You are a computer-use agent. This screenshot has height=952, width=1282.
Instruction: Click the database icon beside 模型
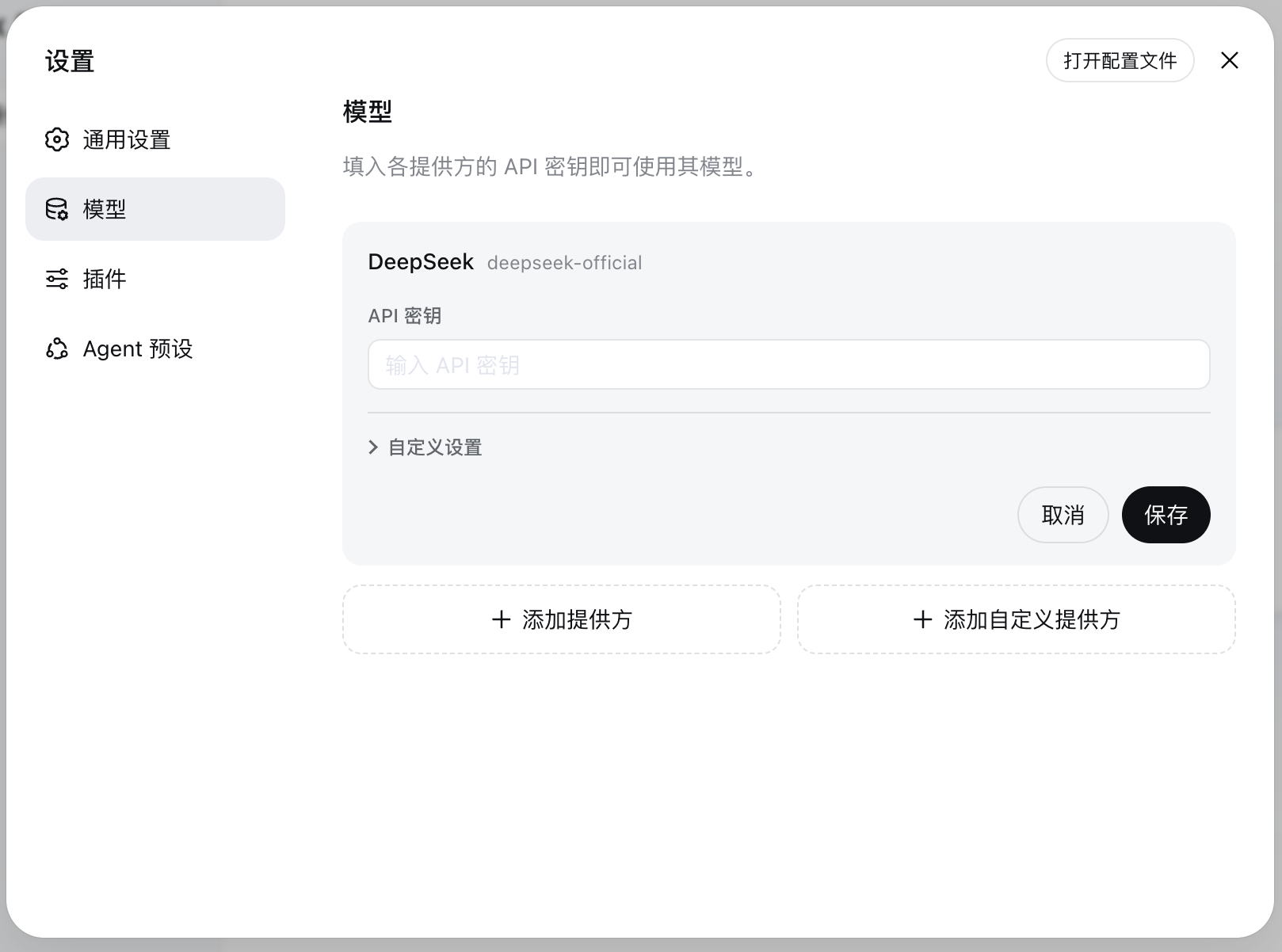point(57,209)
